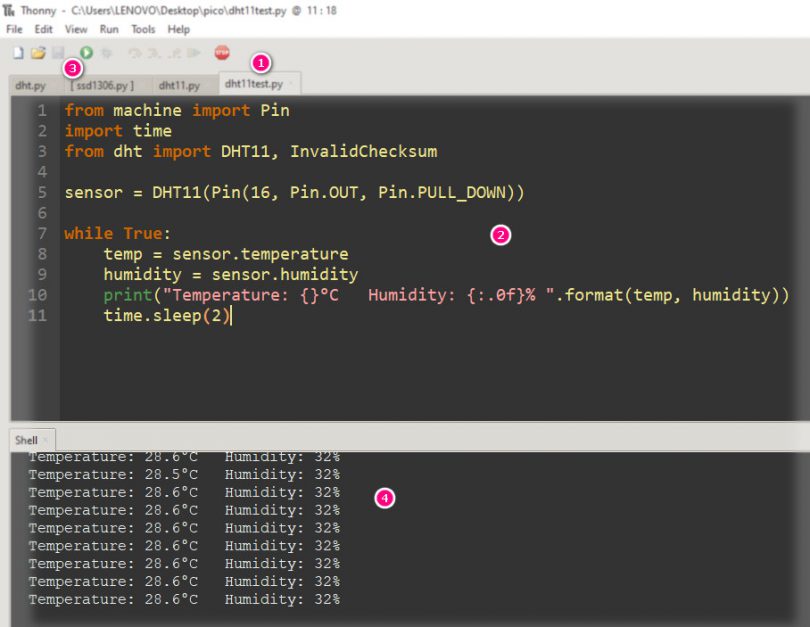Switch to the dht.py tab
The height and width of the screenshot is (627, 810).
tap(30, 85)
